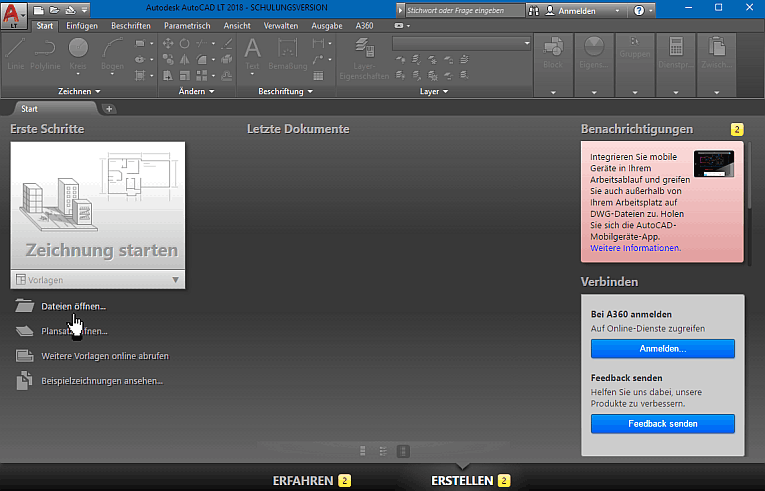Click the Zeichnung starten tile
The image size is (765, 491).
click(98, 205)
